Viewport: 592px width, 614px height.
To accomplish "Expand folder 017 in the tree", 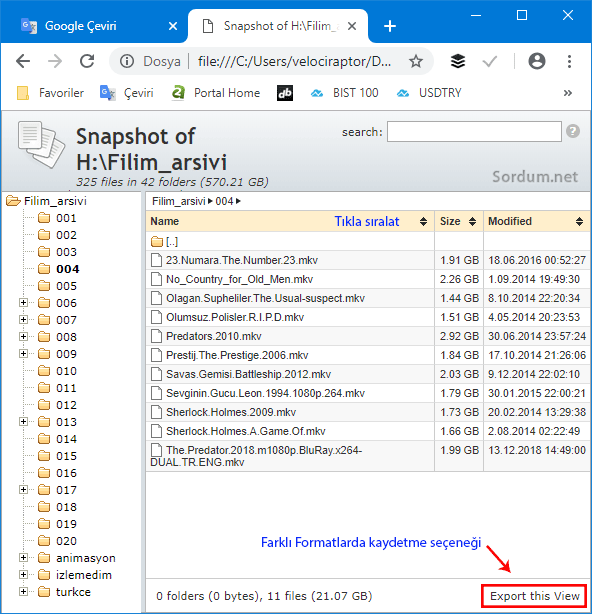I will pyautogui.click(x=23, y=489).
